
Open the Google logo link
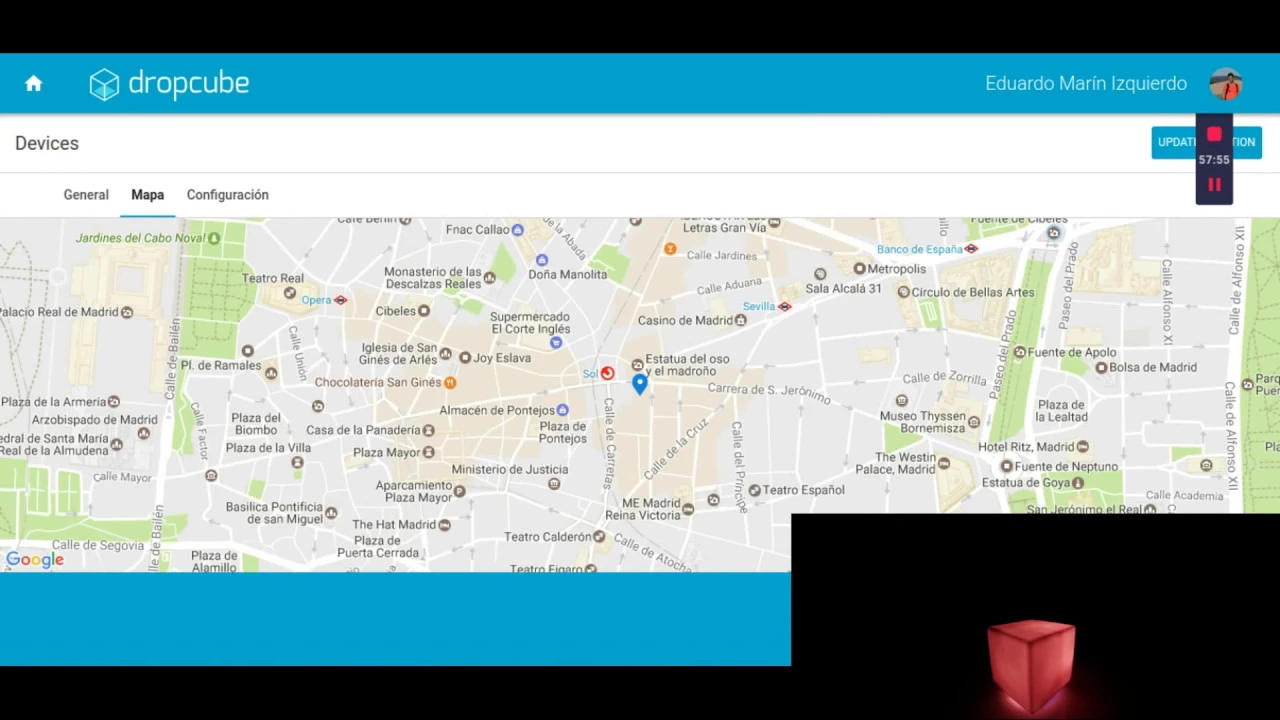tap(35, 560)
